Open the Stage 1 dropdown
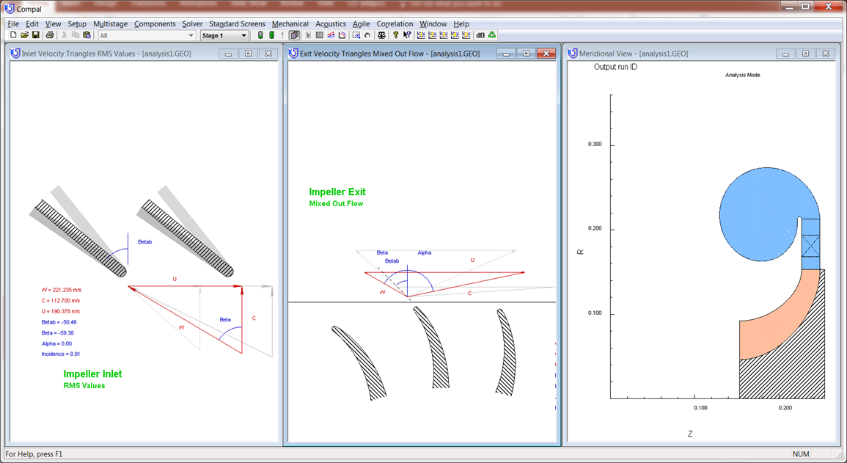 243,35
